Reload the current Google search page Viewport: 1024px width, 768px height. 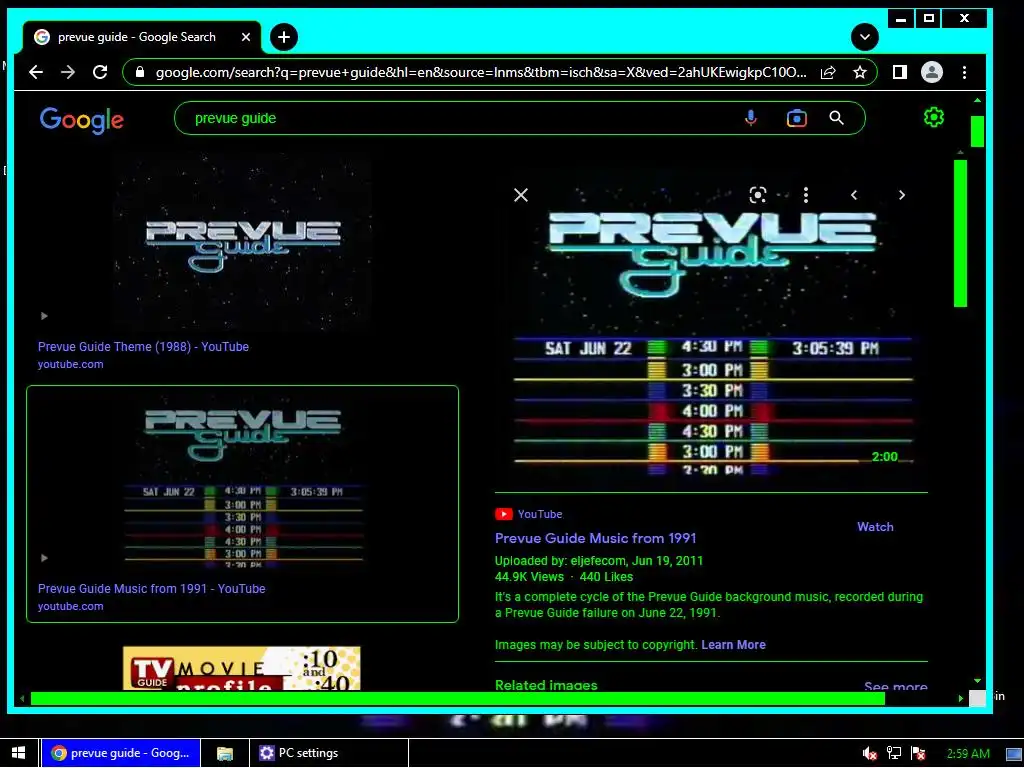(x=100, y=72)
